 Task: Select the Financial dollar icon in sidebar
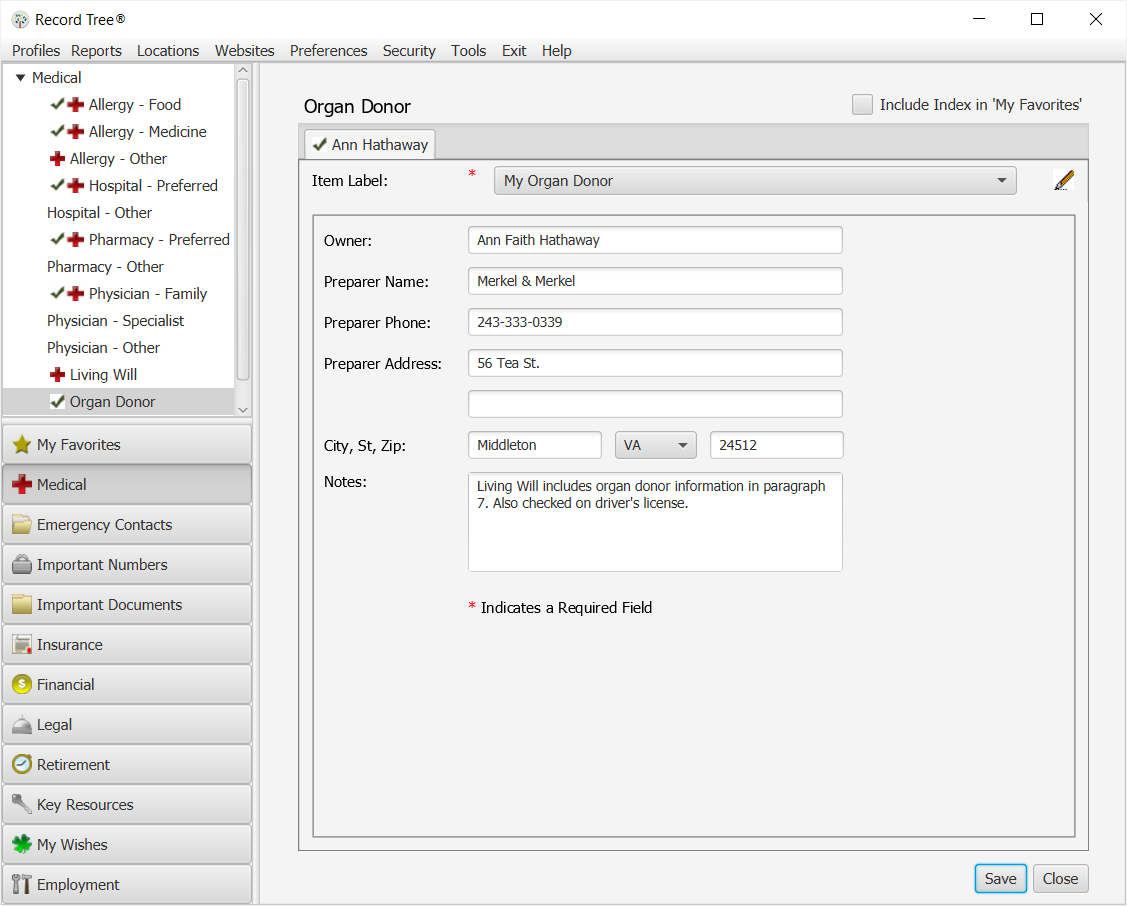(21, 684)
